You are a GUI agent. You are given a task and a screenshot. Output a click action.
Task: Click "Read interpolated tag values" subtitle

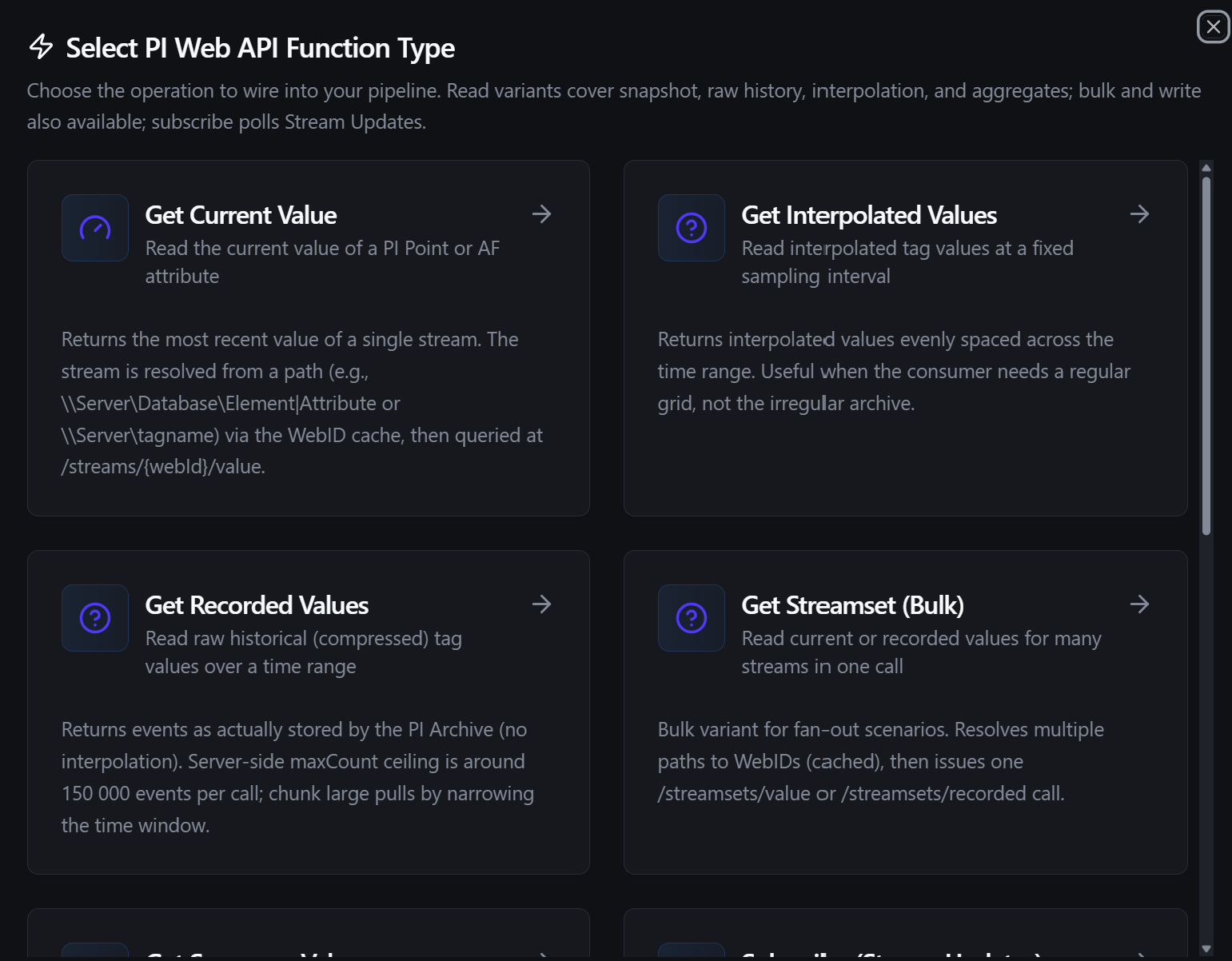pos(907,262)
